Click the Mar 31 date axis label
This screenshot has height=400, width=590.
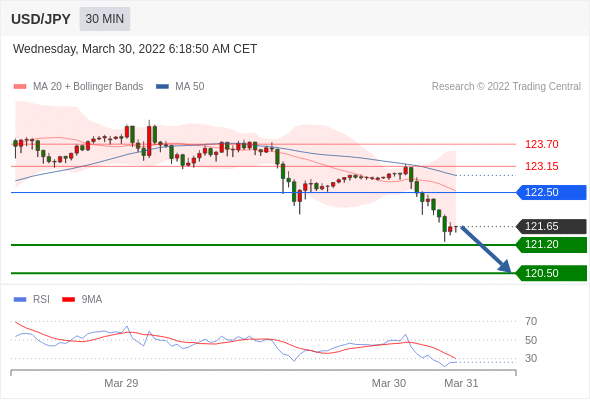tap(461, 383)
